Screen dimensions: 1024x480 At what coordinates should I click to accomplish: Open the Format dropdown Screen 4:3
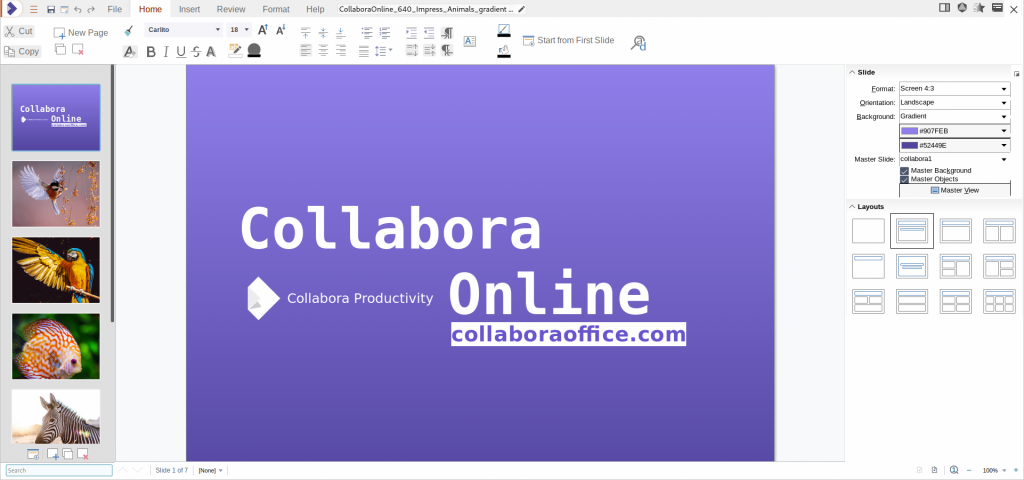(955, 89)
